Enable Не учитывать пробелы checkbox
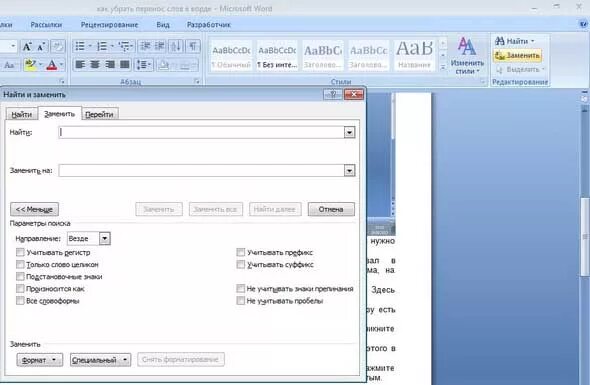The height and width of the screenshot is (385, 590). pos(240,300)
